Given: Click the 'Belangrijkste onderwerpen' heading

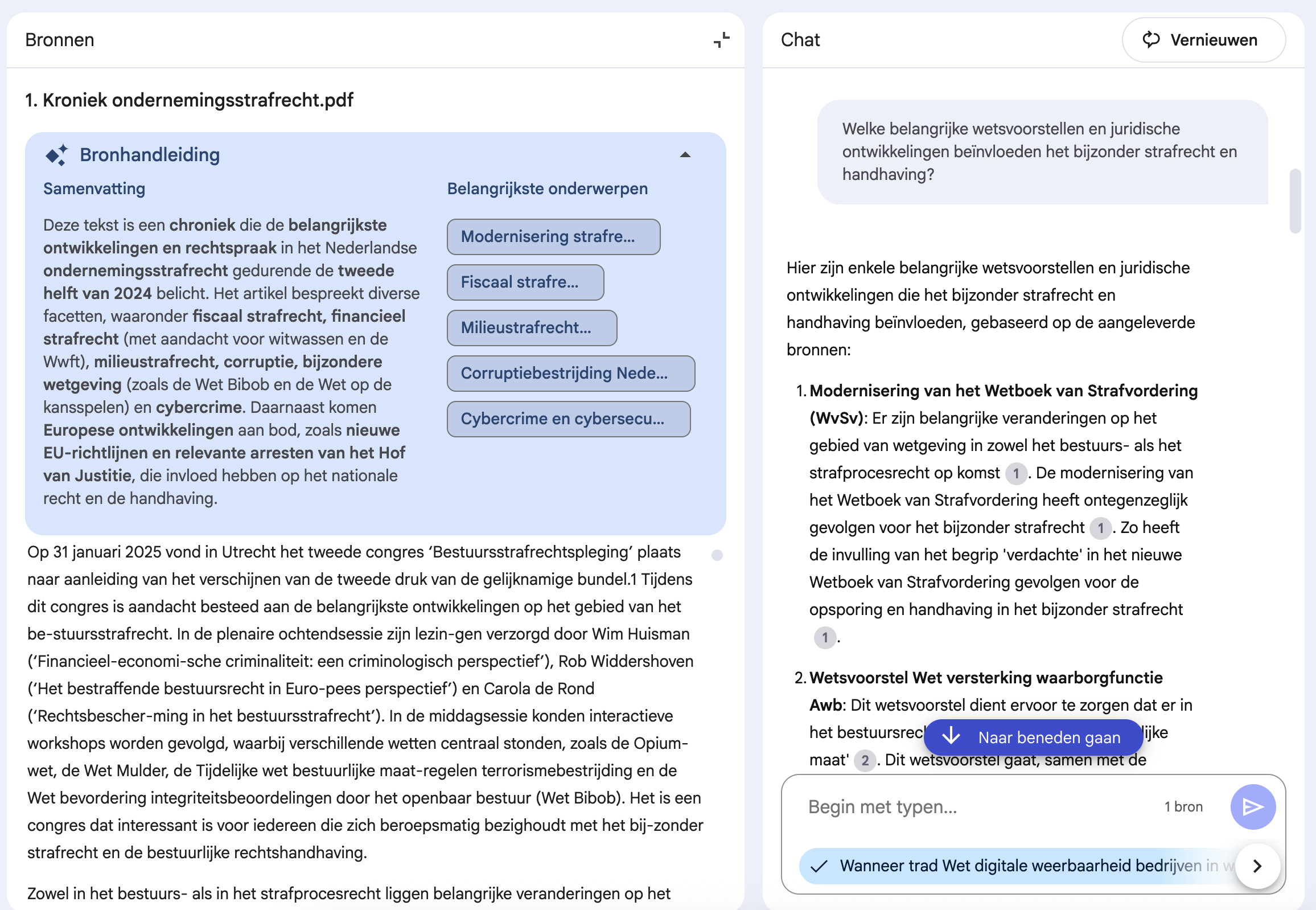Looking at the screenshot, I should (x=547, y=188).
